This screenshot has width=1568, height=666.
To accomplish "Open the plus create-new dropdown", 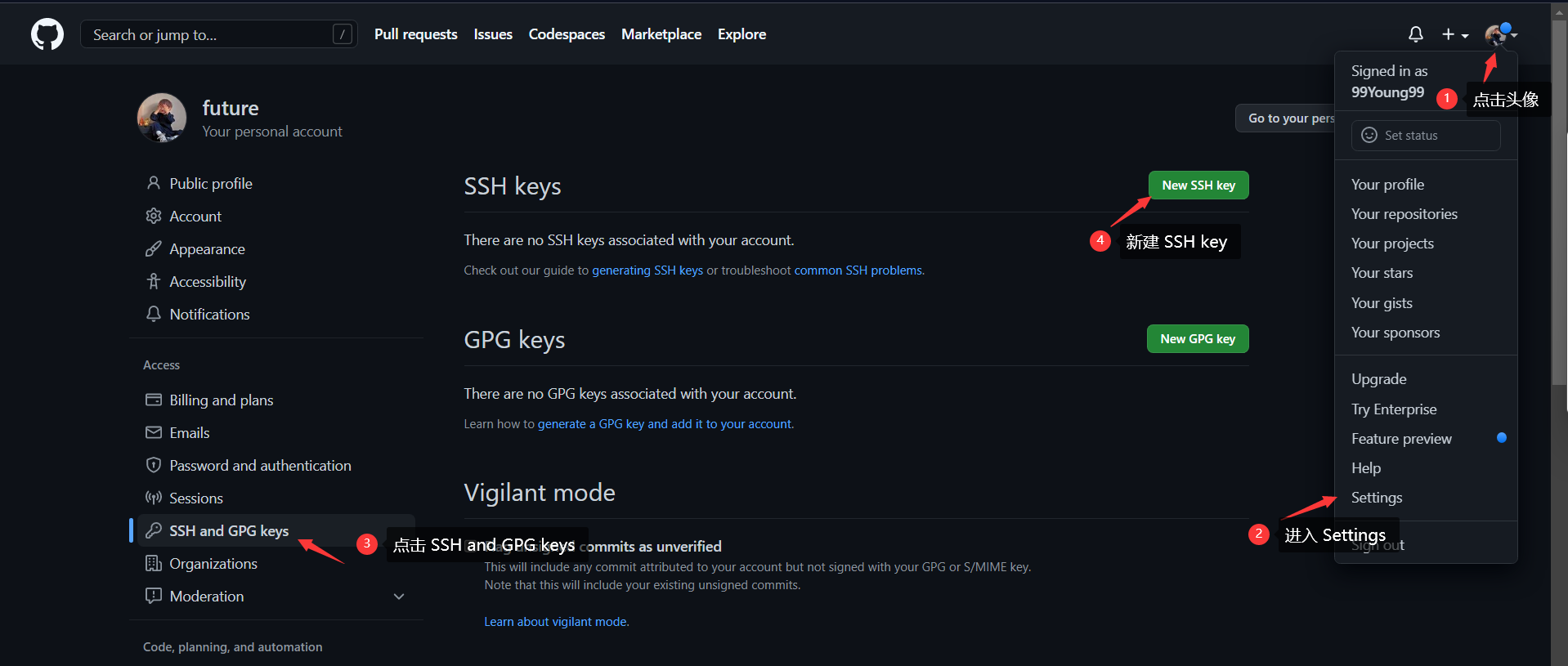I will pyautogui.click(x=1454, y=34).
